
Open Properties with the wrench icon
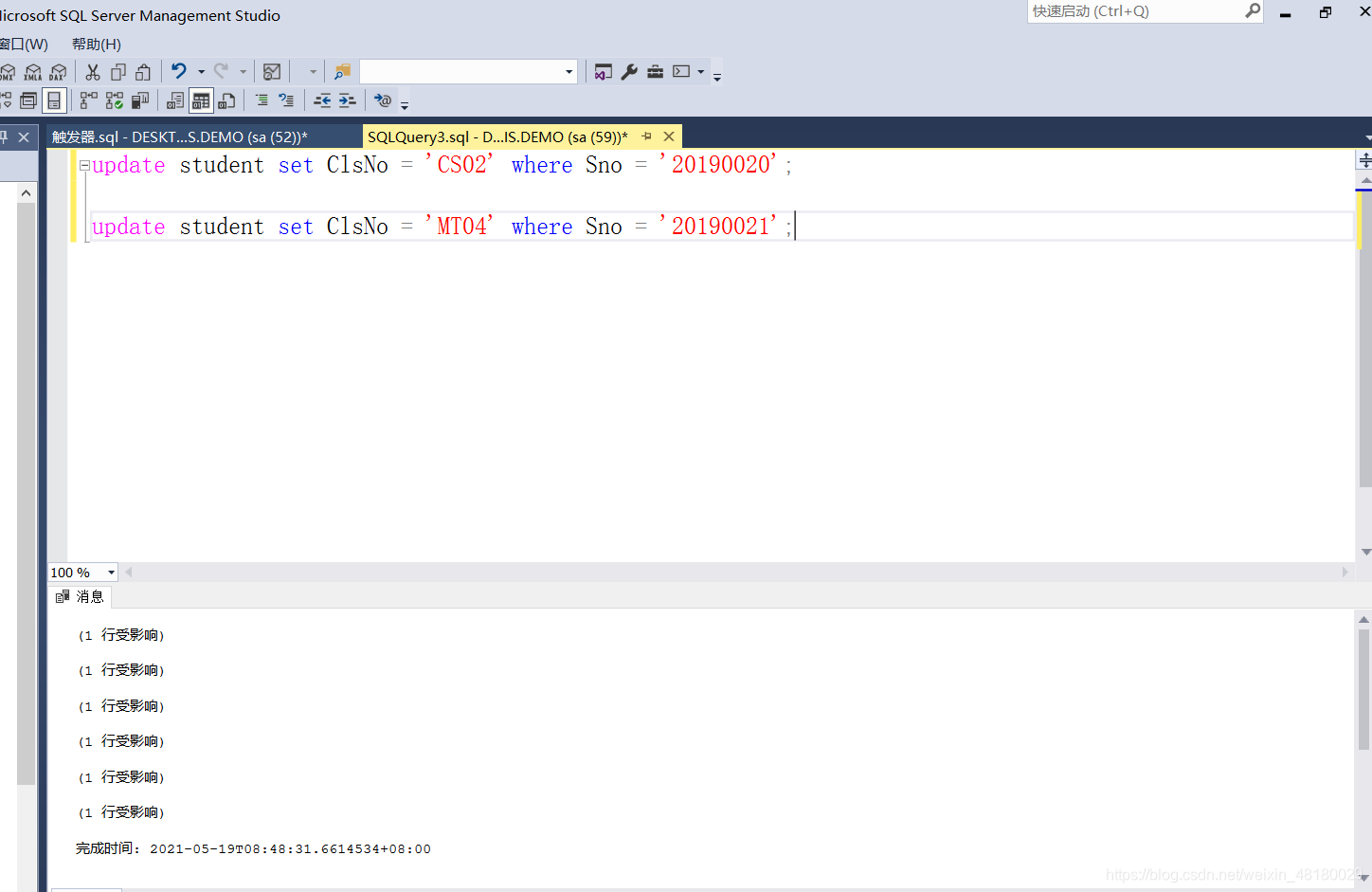point(629,72)
